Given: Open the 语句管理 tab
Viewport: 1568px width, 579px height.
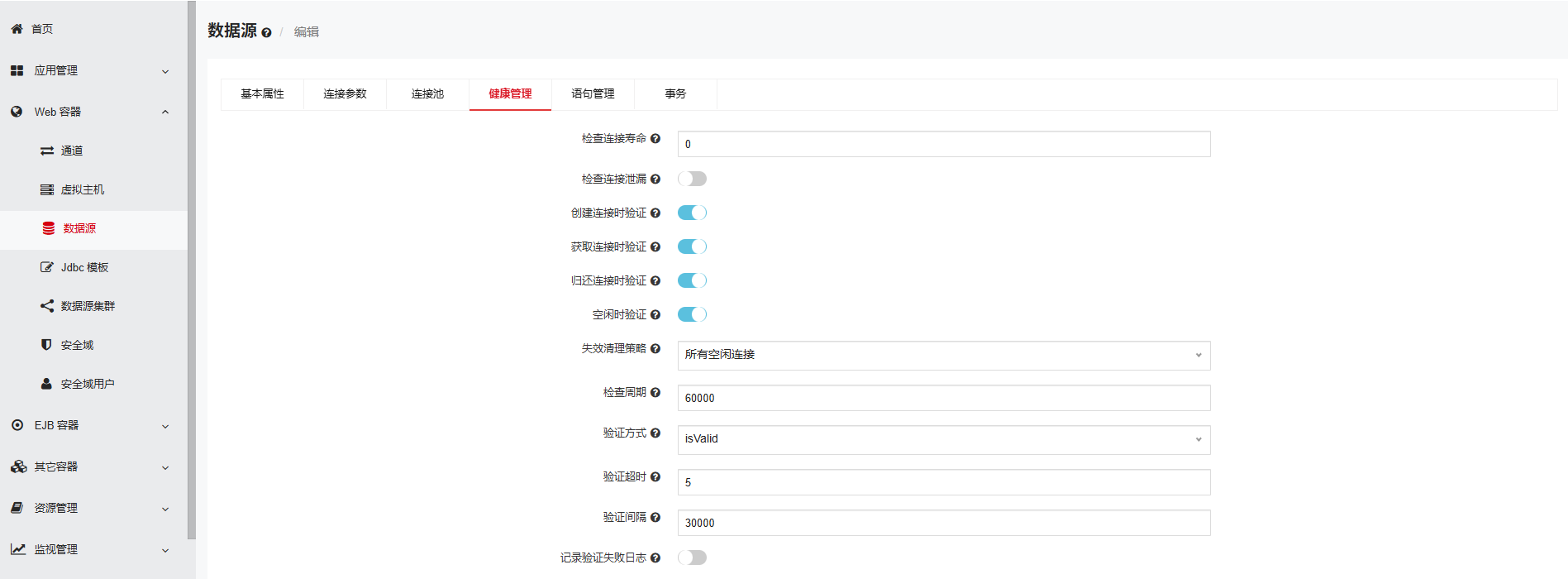Looking at the screenshot, I should click(x=593, y=94).
